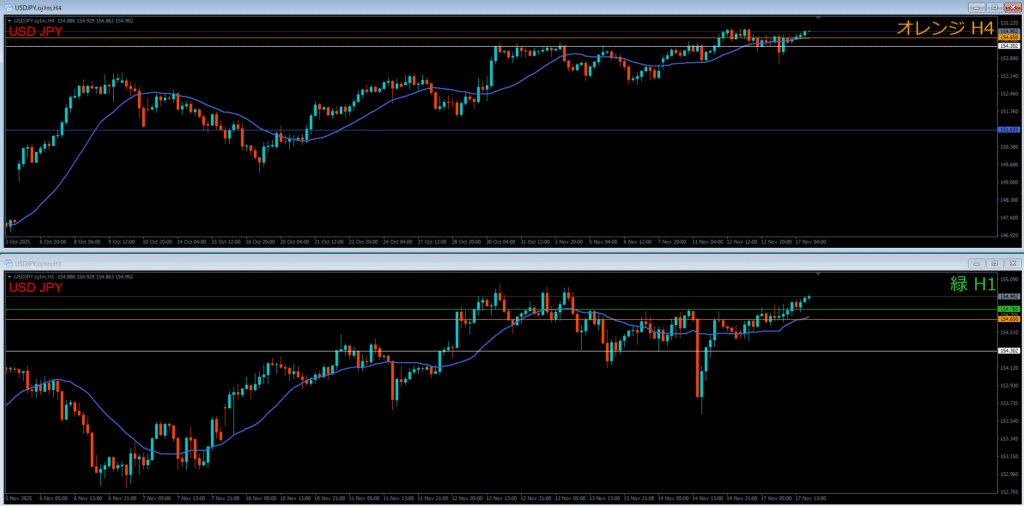Expand the one-click trading arrow on the H1 chart

9,277
